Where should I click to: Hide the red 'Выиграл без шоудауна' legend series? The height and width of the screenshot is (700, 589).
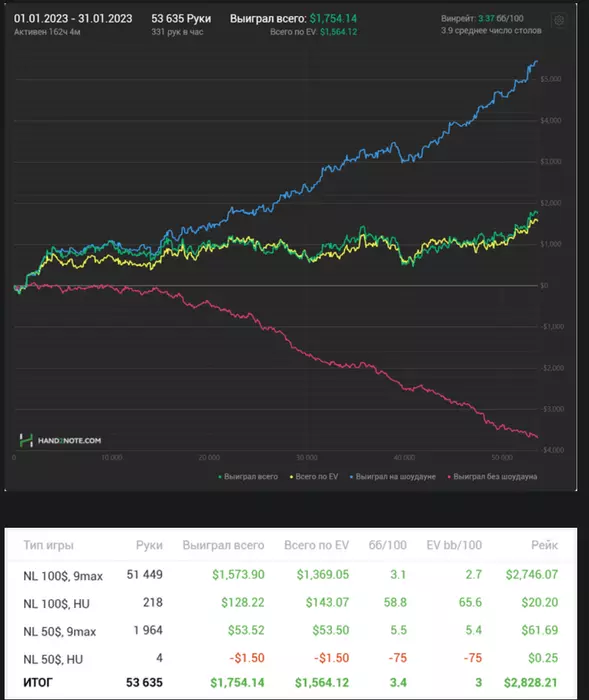[x=493, y=477]
